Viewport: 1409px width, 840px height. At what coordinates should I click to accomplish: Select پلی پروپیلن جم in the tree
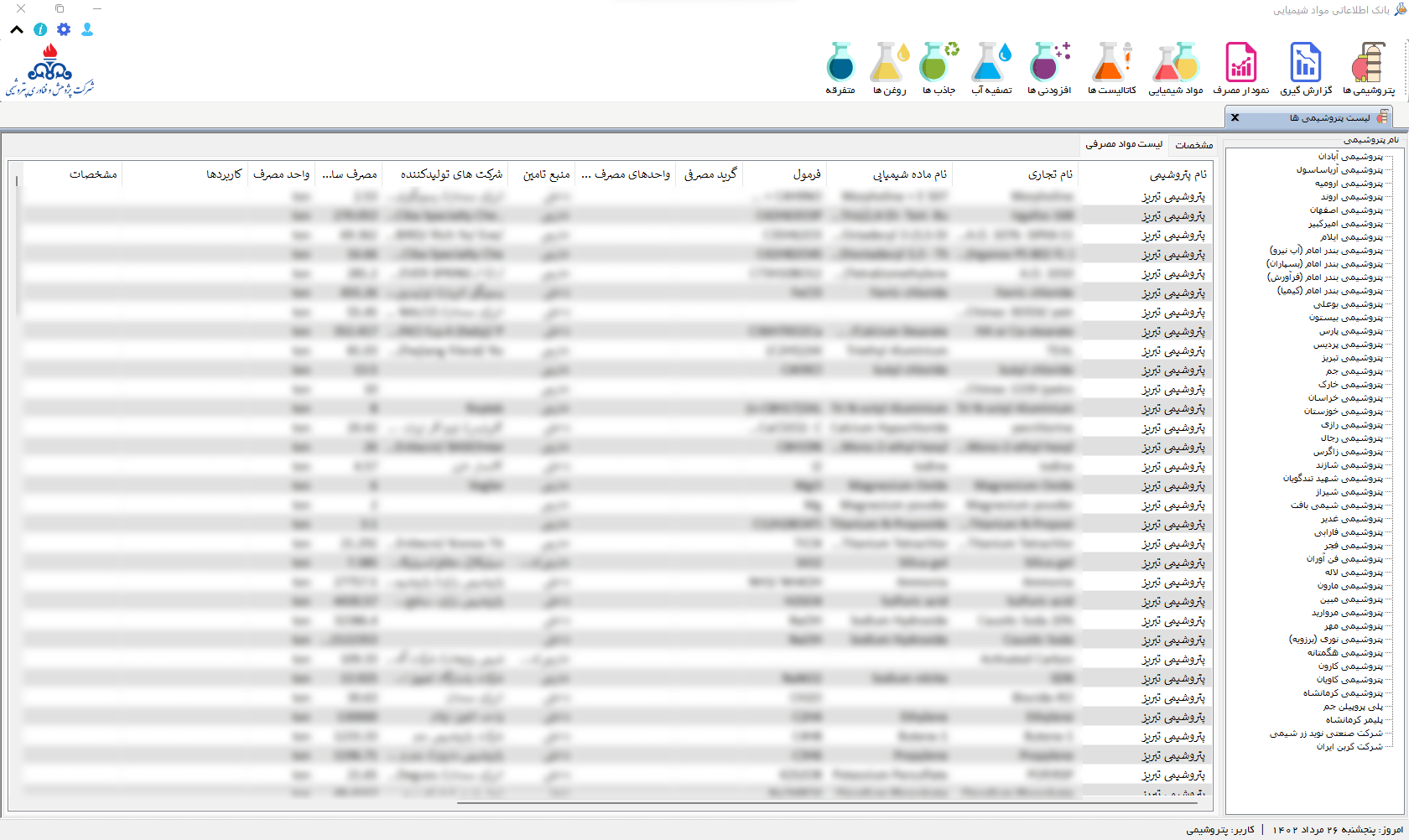tap(1354, 707)
